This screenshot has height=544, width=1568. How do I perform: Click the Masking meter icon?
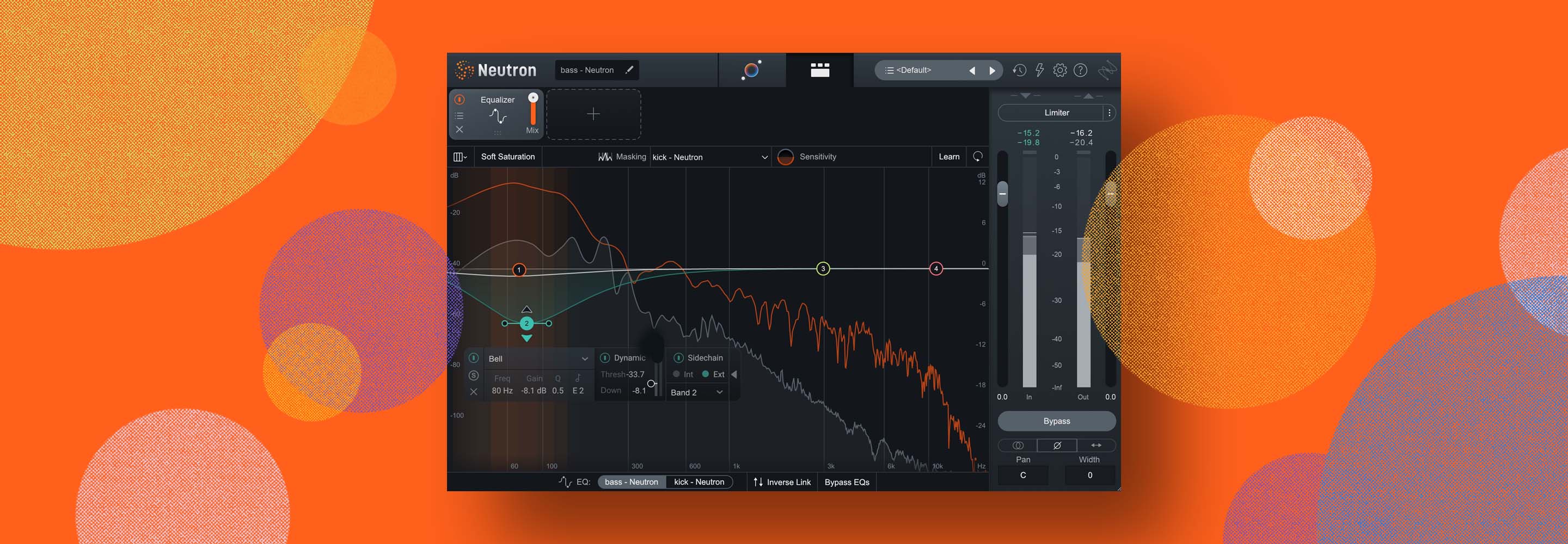click(605, 157)
